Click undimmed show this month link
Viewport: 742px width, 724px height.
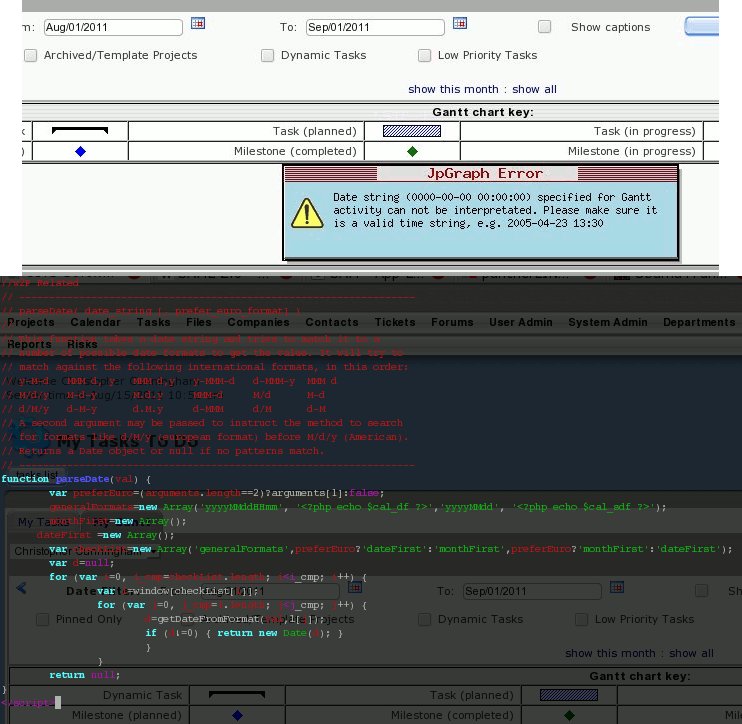click(x=453, y=89)
